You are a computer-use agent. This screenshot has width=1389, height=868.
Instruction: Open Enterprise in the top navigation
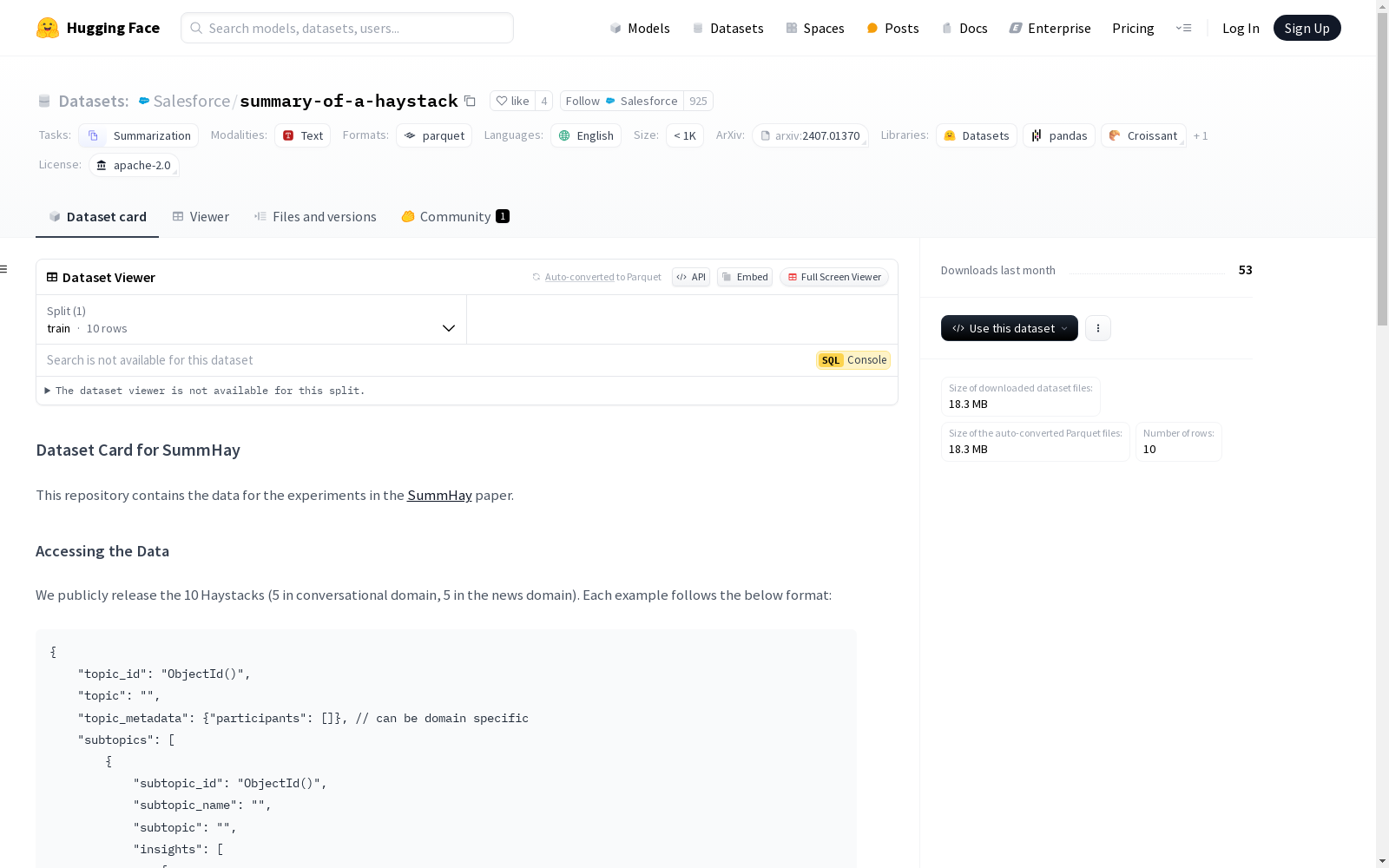click(x=1050, y=28)
